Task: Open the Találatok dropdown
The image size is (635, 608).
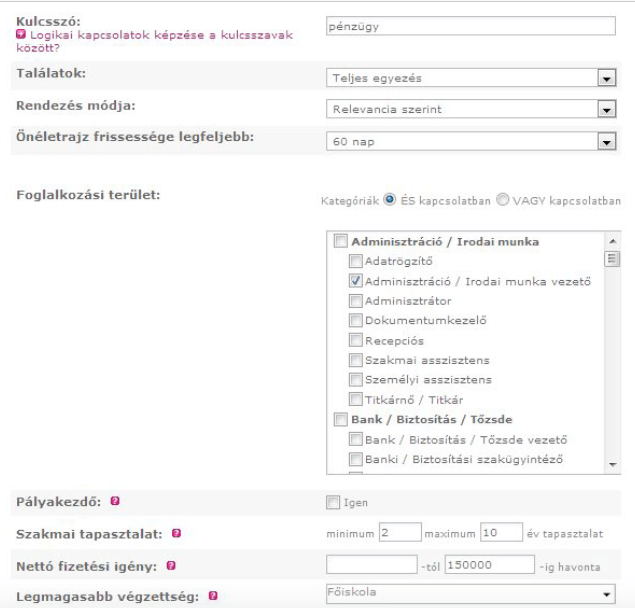Action: tap(604, 76)
